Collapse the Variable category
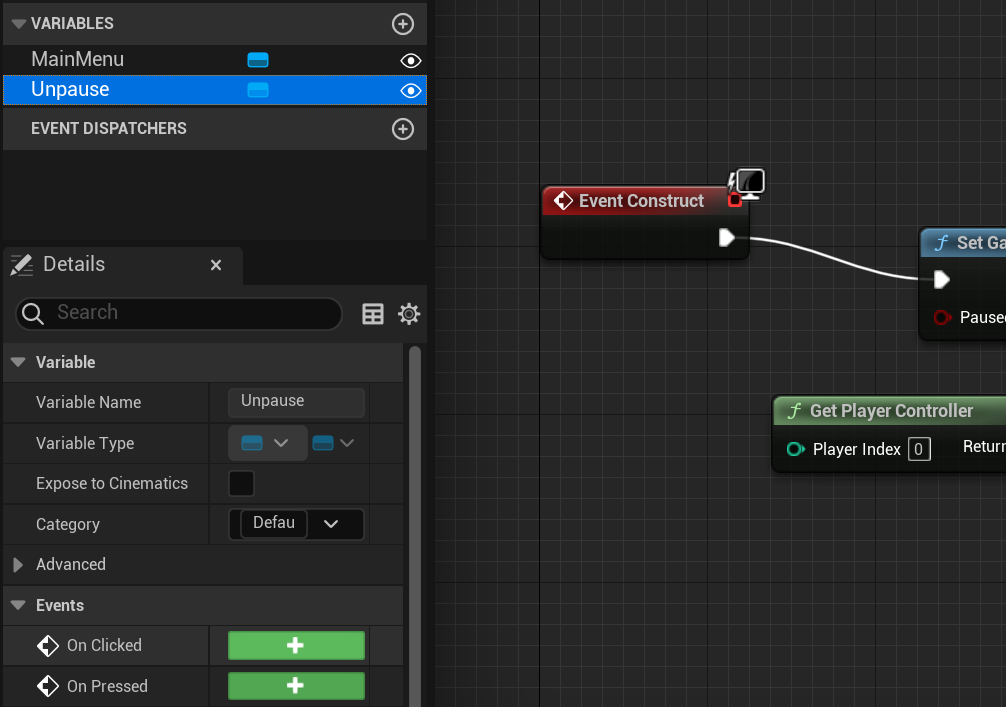The height and width of the screenshot is (707, 1006). click(18, 362)
